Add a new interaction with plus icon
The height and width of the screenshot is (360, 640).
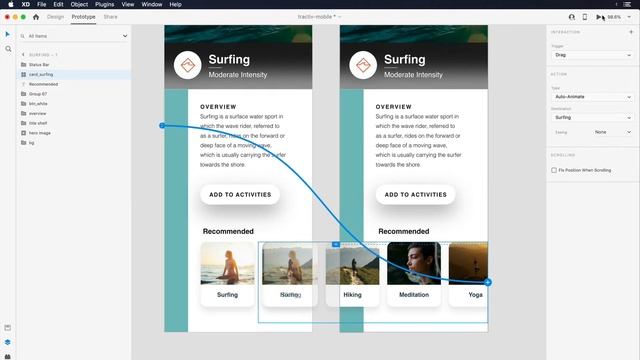point(631,32)
